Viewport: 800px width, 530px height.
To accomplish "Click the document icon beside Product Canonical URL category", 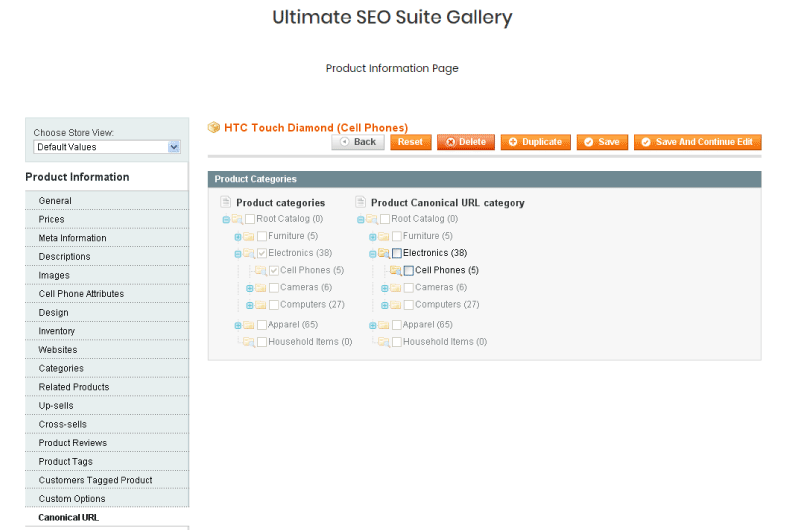I will [360, 202].
